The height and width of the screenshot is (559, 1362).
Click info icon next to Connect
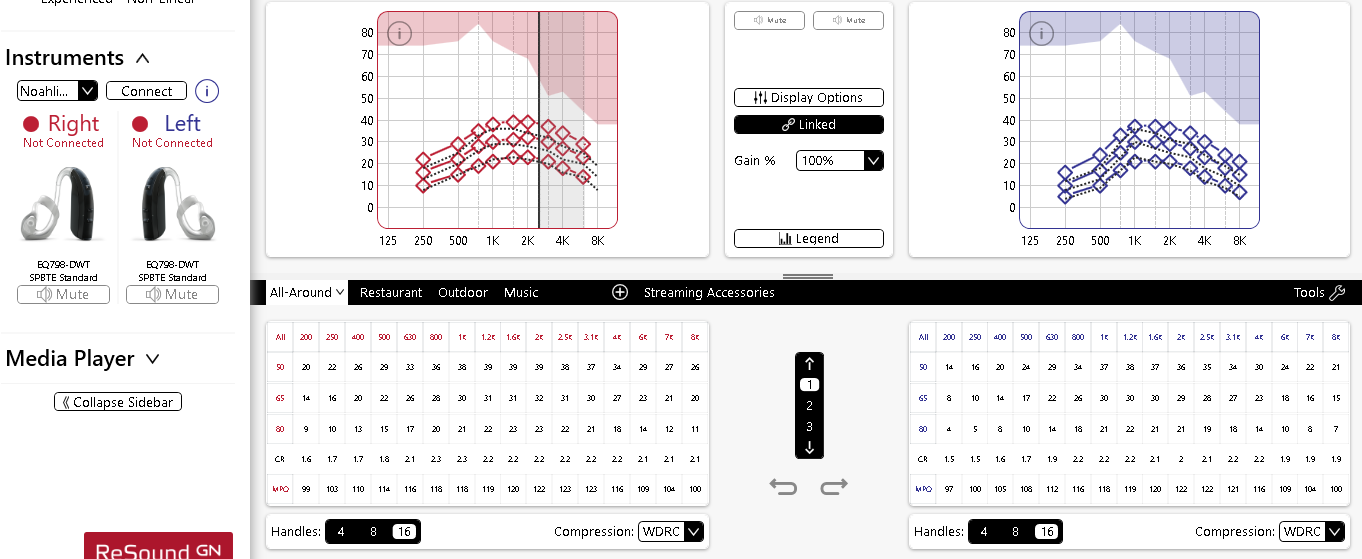pos(207,91)
